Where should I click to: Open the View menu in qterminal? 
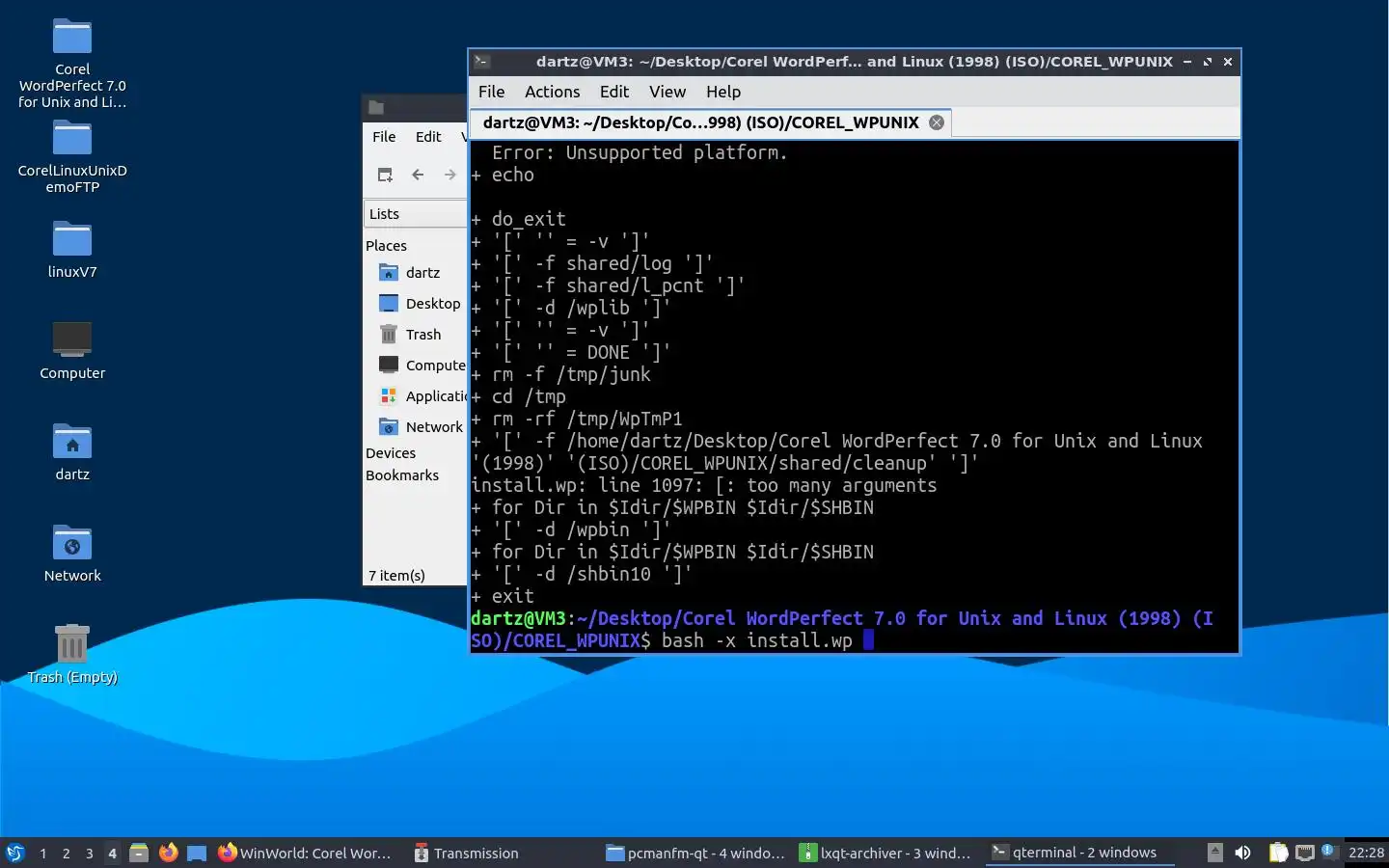point(667,92)
